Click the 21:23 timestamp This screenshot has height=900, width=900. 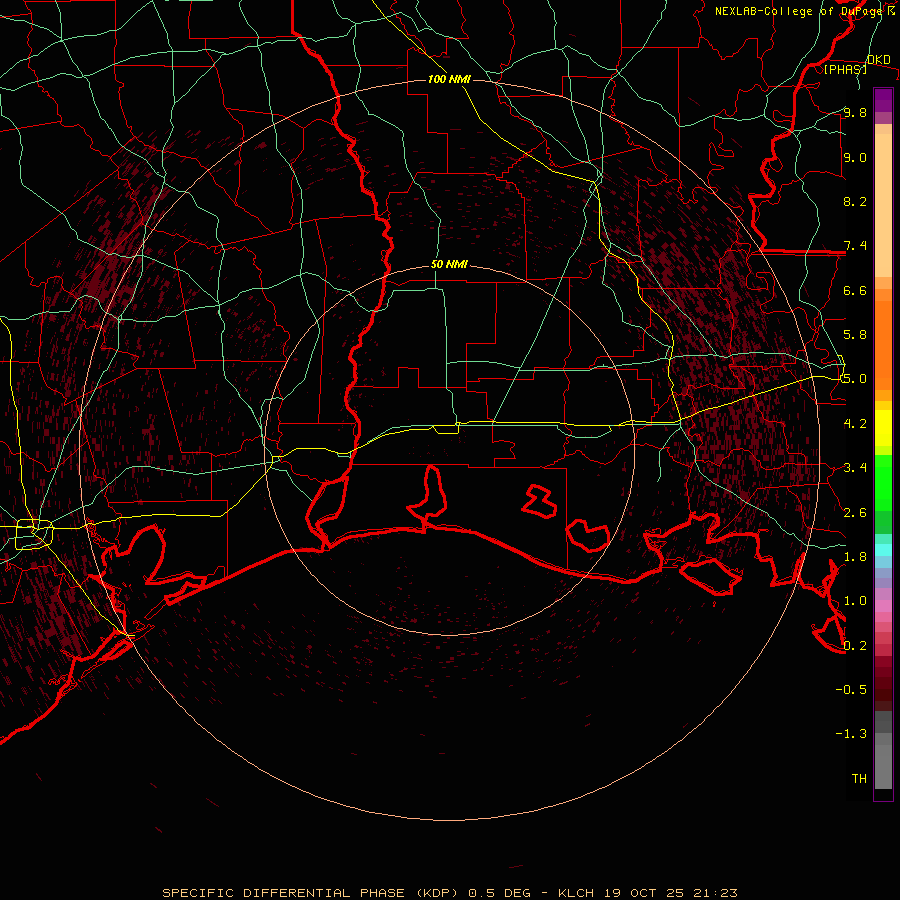click(x=717, y=893)
